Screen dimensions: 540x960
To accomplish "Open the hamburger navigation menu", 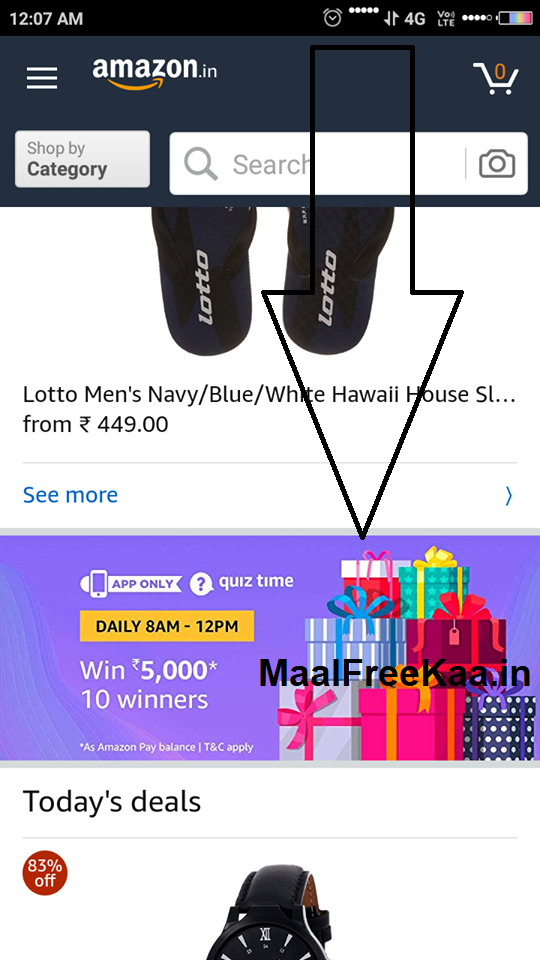I will pos(42,78).
